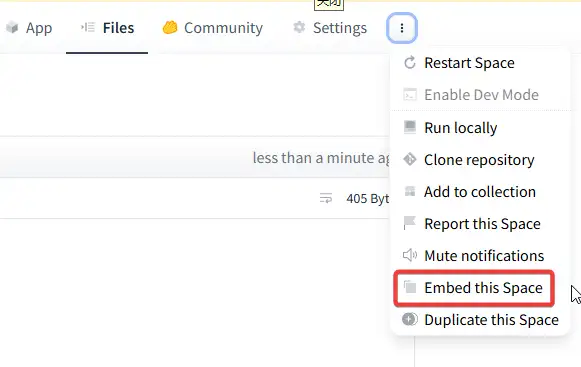Switch to the Files tab

107,28
